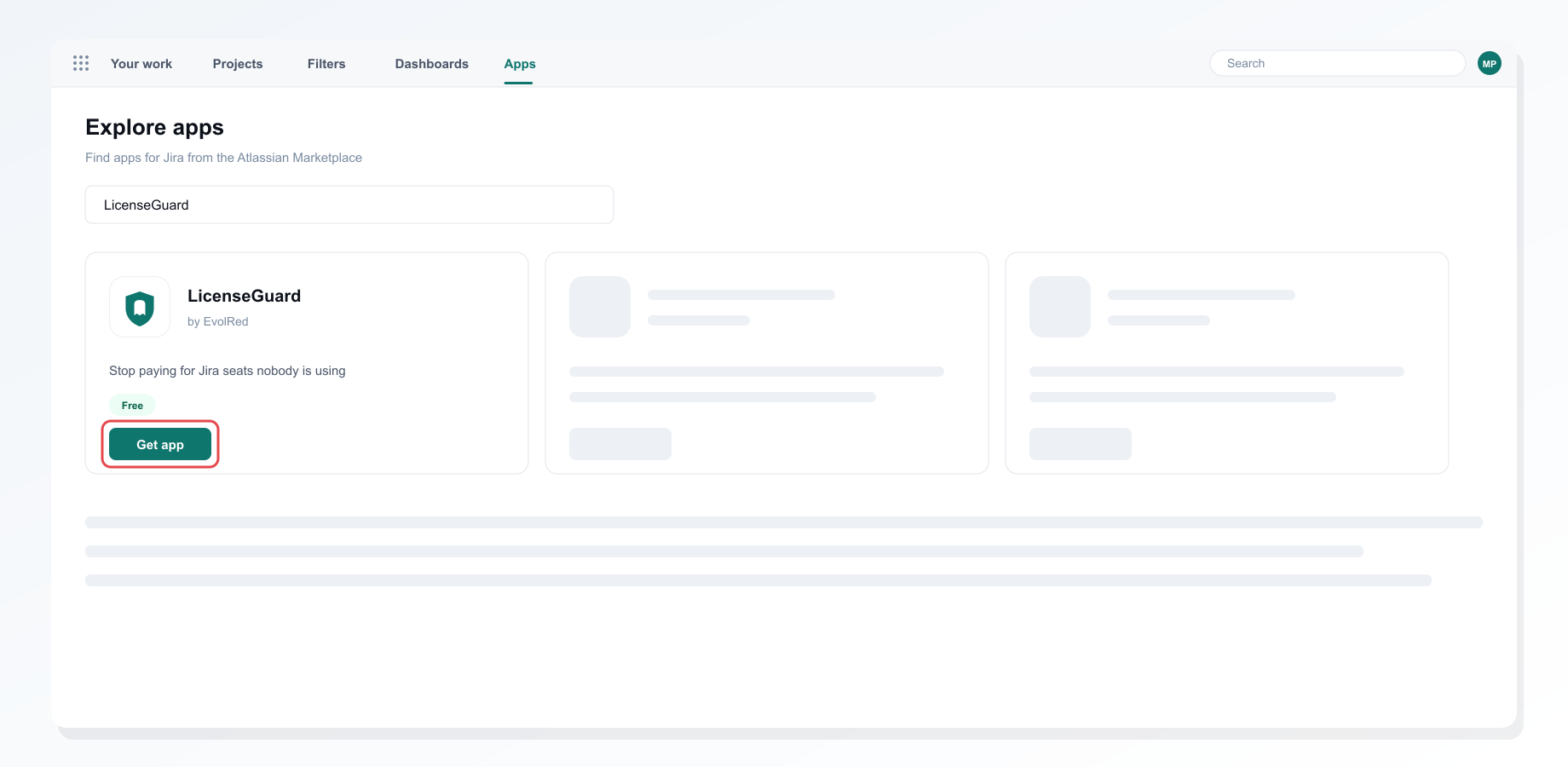
Task: Open the LicenseGuard app title
Action: click(245, 296)
